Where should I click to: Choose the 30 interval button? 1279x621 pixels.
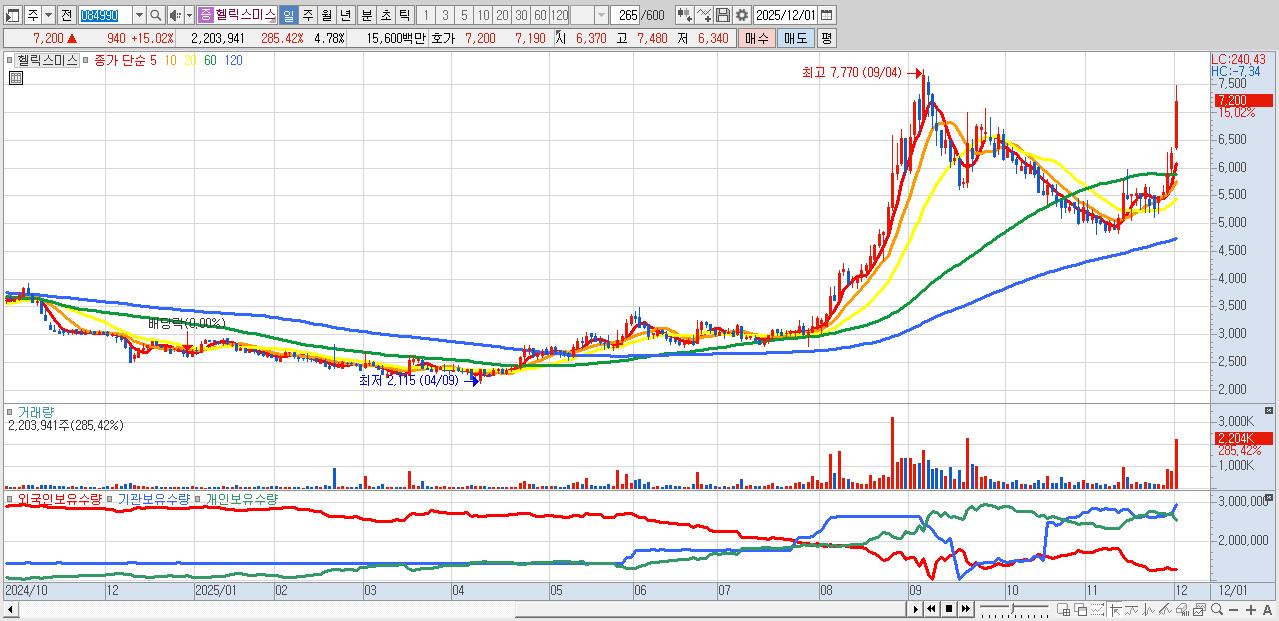pyautogui.click(x=521, y=15)
